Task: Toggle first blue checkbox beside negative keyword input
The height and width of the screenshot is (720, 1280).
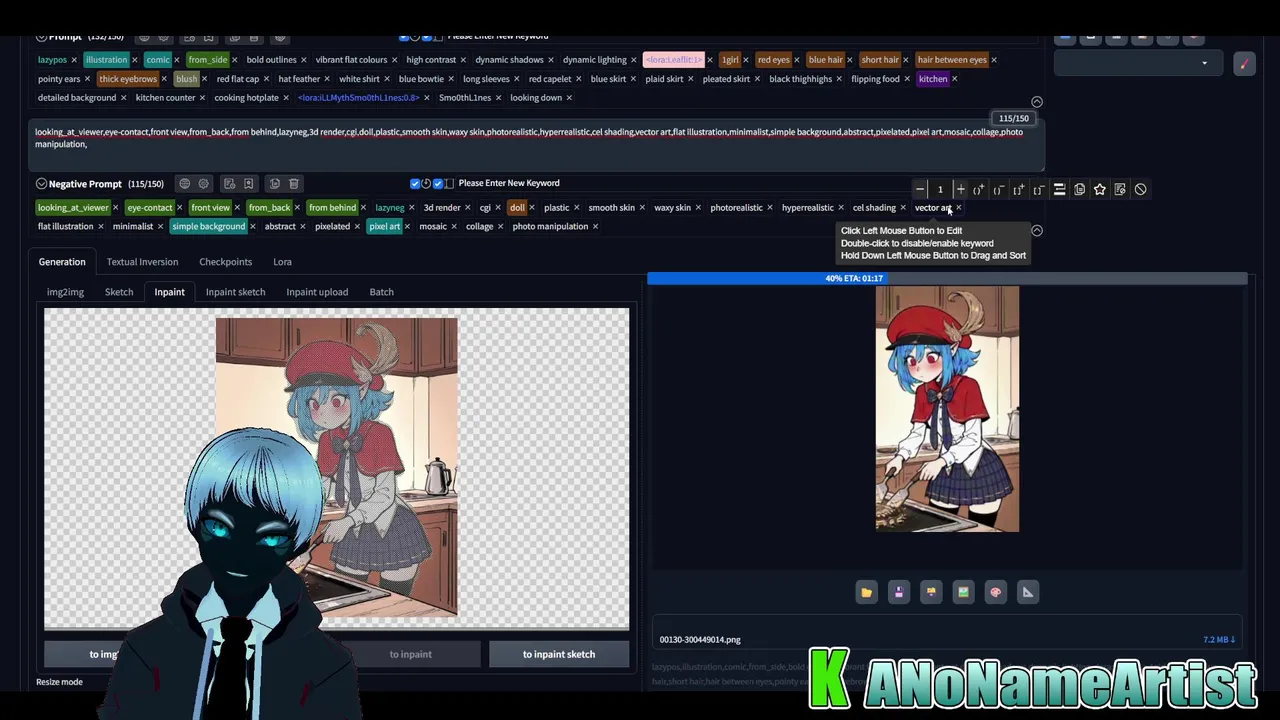Action: tap(415, 183)
